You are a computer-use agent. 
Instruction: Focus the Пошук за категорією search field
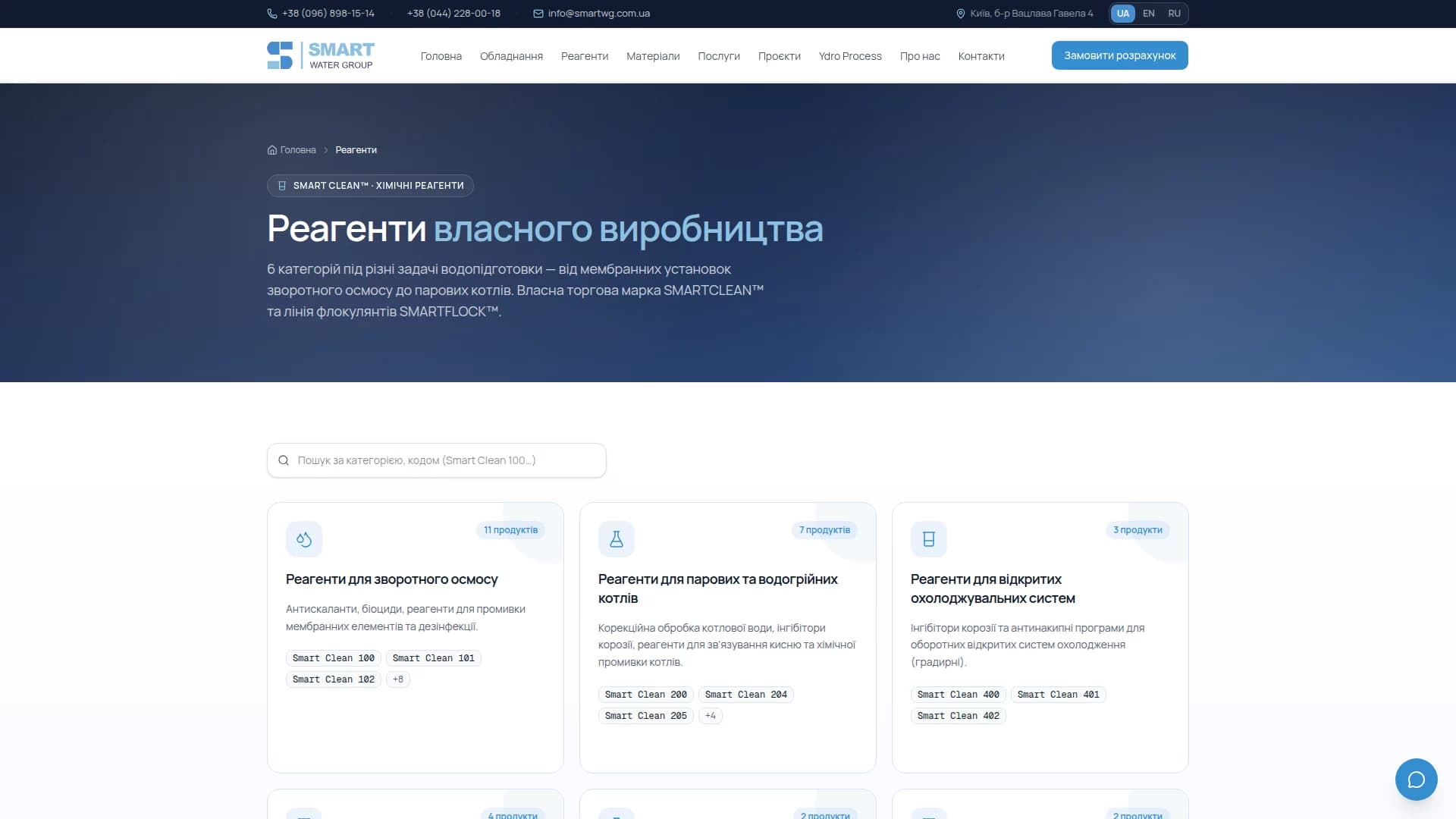click(x=437, y=460)
